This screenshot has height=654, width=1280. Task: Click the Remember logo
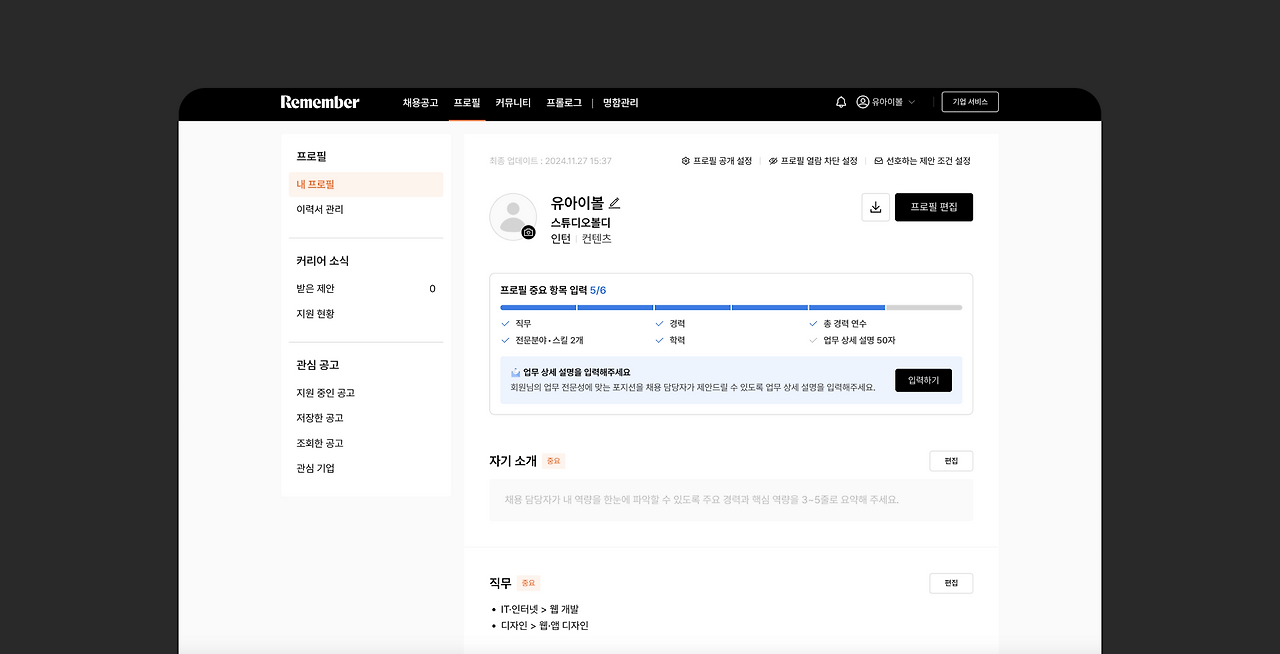[320, 102]
